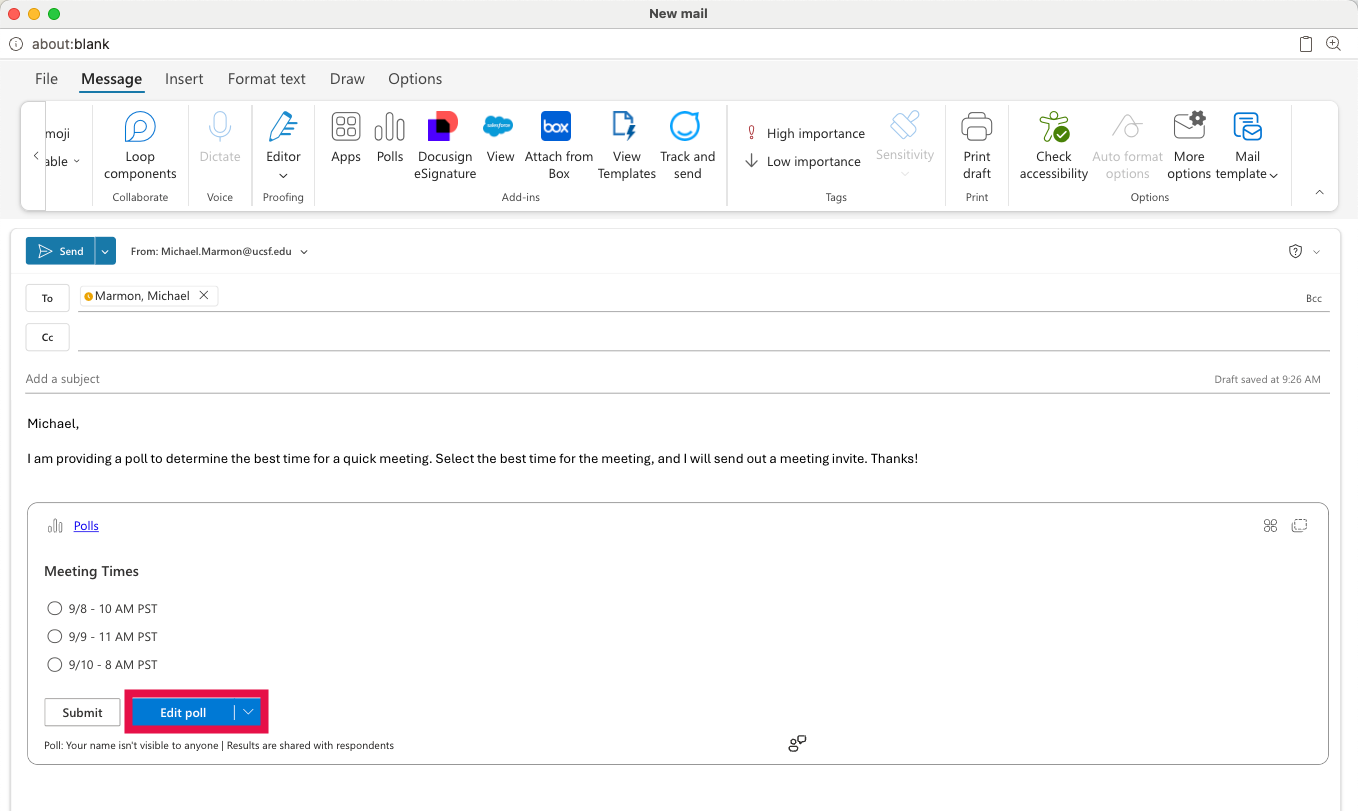
Task: Mark message as High importance
Action: [x=805, y=133]
